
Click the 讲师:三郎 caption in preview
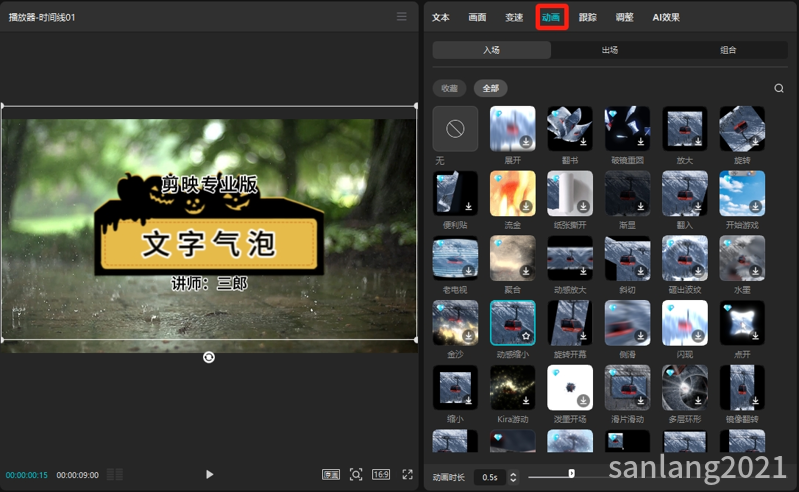click(209, 283)
